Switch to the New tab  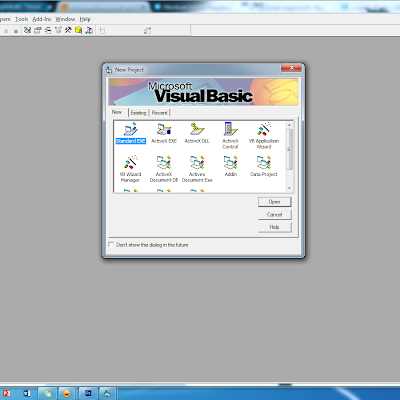[117, 112]
